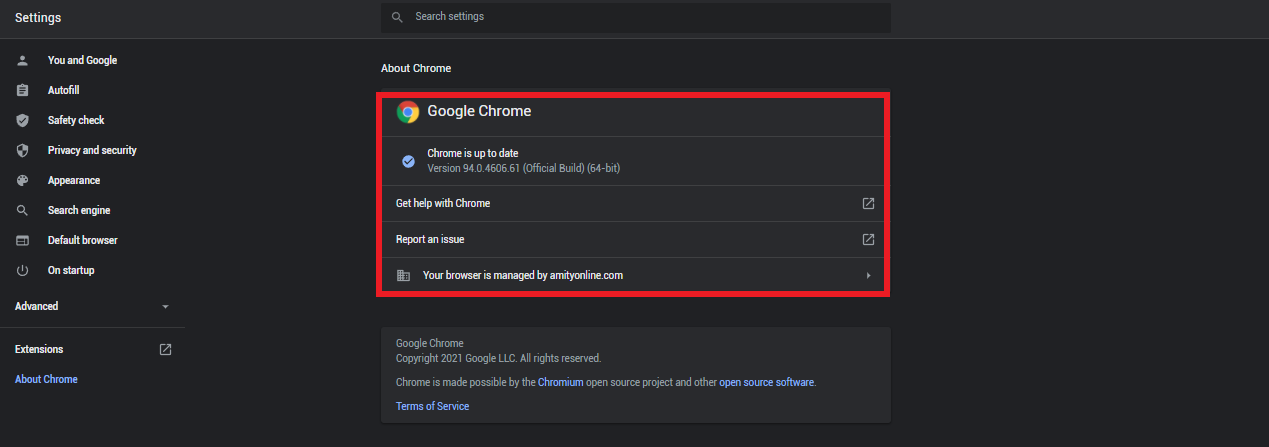The image size is (1269, 447).
Task: Open the open source software link
Action: pyautogui.click(x=767, y=382)
